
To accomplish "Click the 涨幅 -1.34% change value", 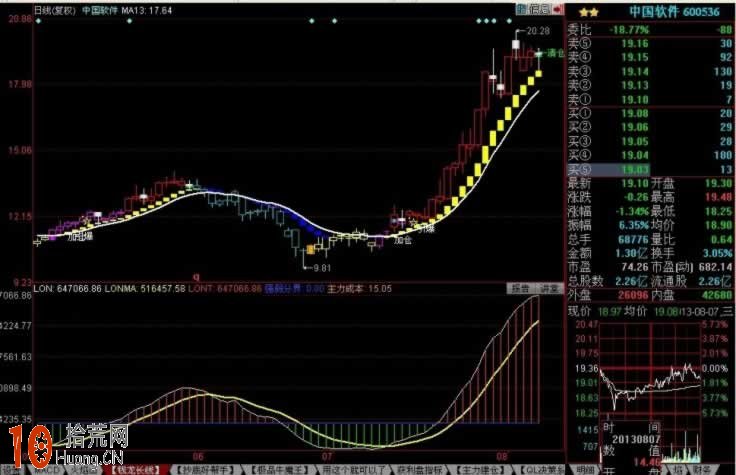I will point(632,211).
